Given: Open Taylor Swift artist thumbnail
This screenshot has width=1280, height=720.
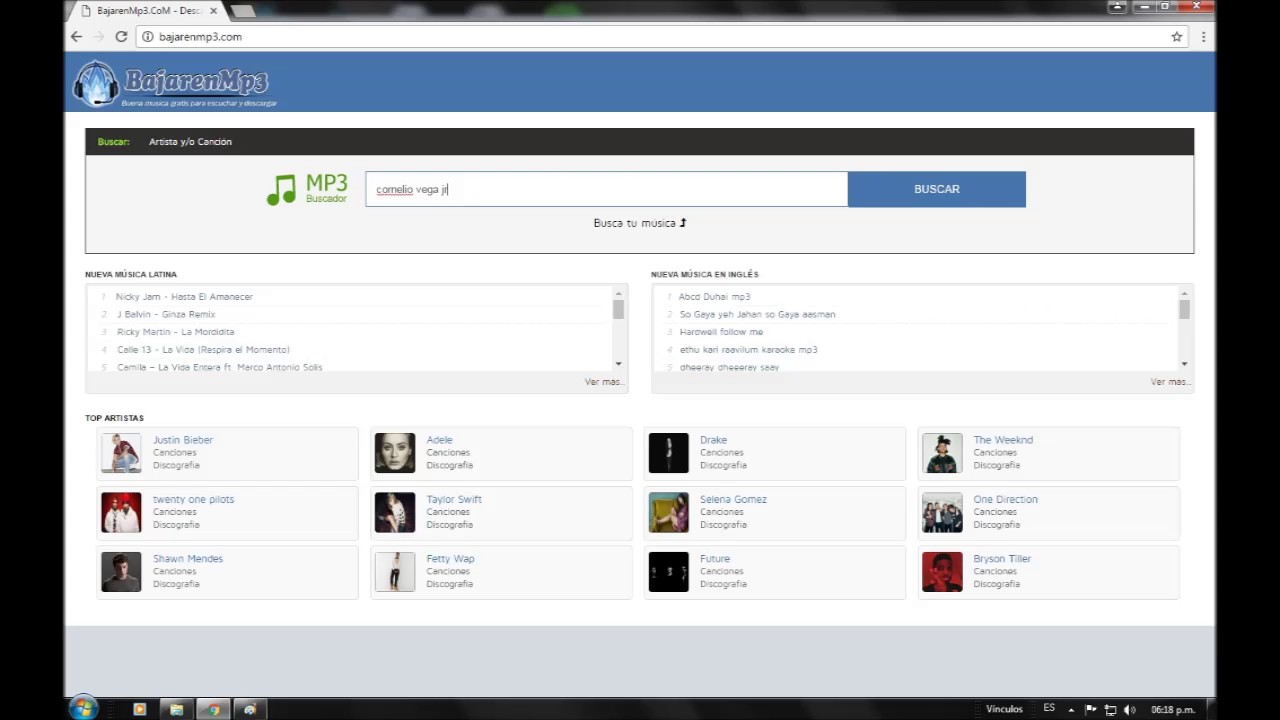Looking at the screenshot, I should pyautogui.click(x=394, y=512).
